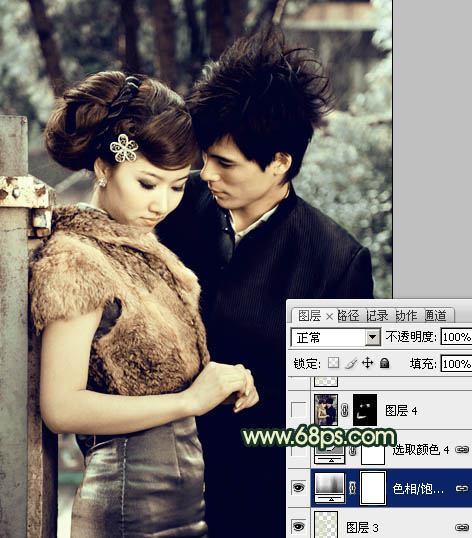The width and height of the screenshot is (472, 538).
Task: Toggle lock transparent pixels icon
Action: pos(333,363)
